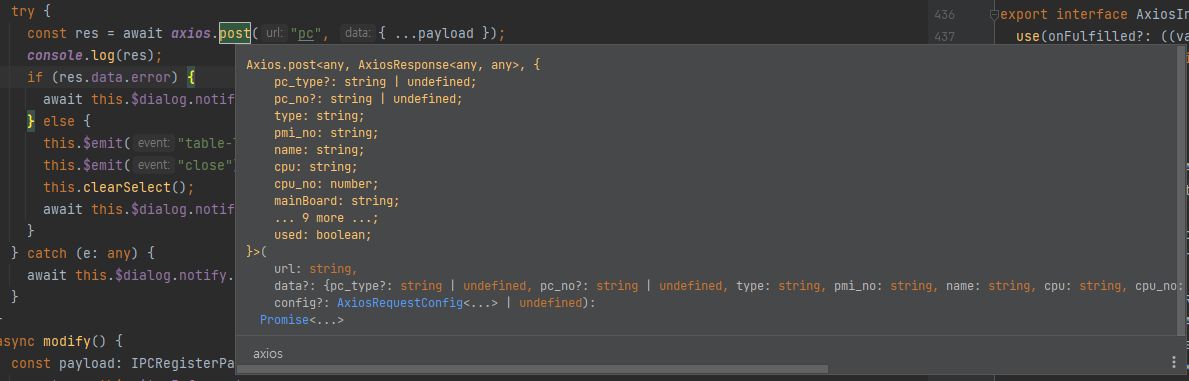Click the "... 9 more ..." collapsed properties text

click(326, 218)
